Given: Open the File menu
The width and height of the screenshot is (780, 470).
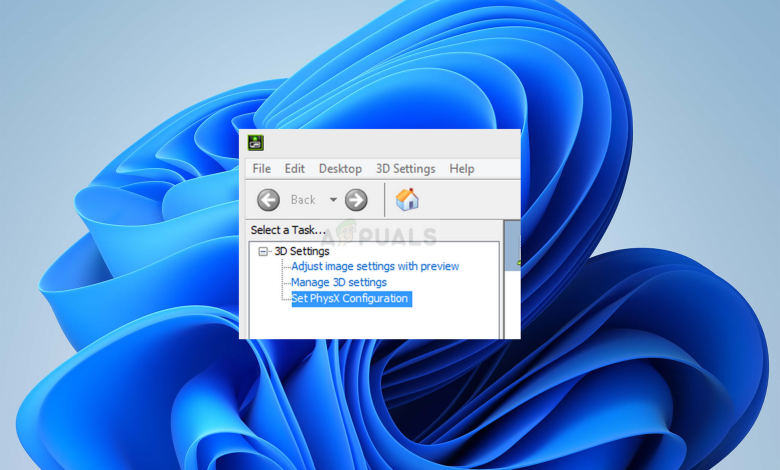Looking at the screenshot, I should 262,169.
